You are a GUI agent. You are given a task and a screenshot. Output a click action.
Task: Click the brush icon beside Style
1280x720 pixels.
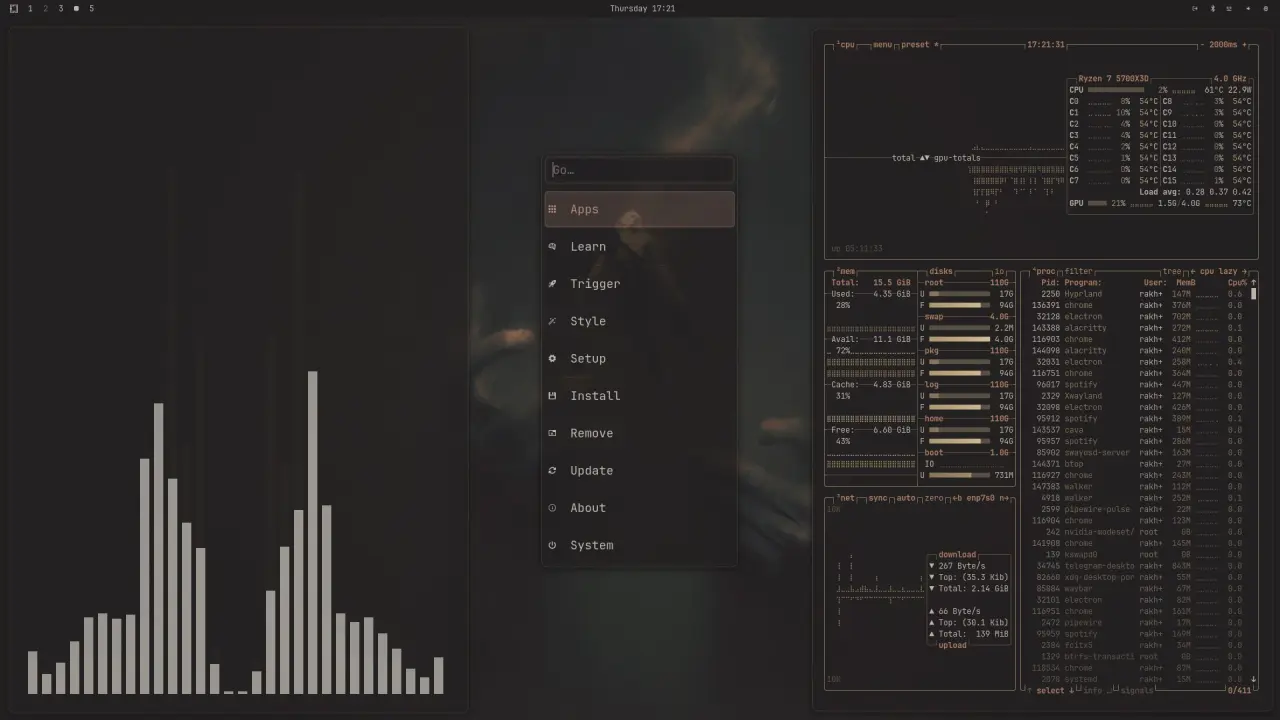[552, 321]
